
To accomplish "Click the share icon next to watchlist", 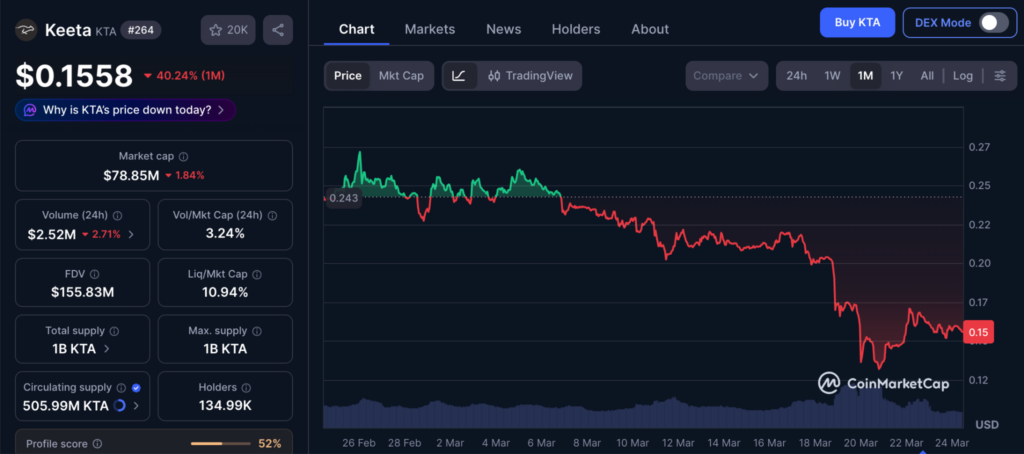I will point(277,30).
